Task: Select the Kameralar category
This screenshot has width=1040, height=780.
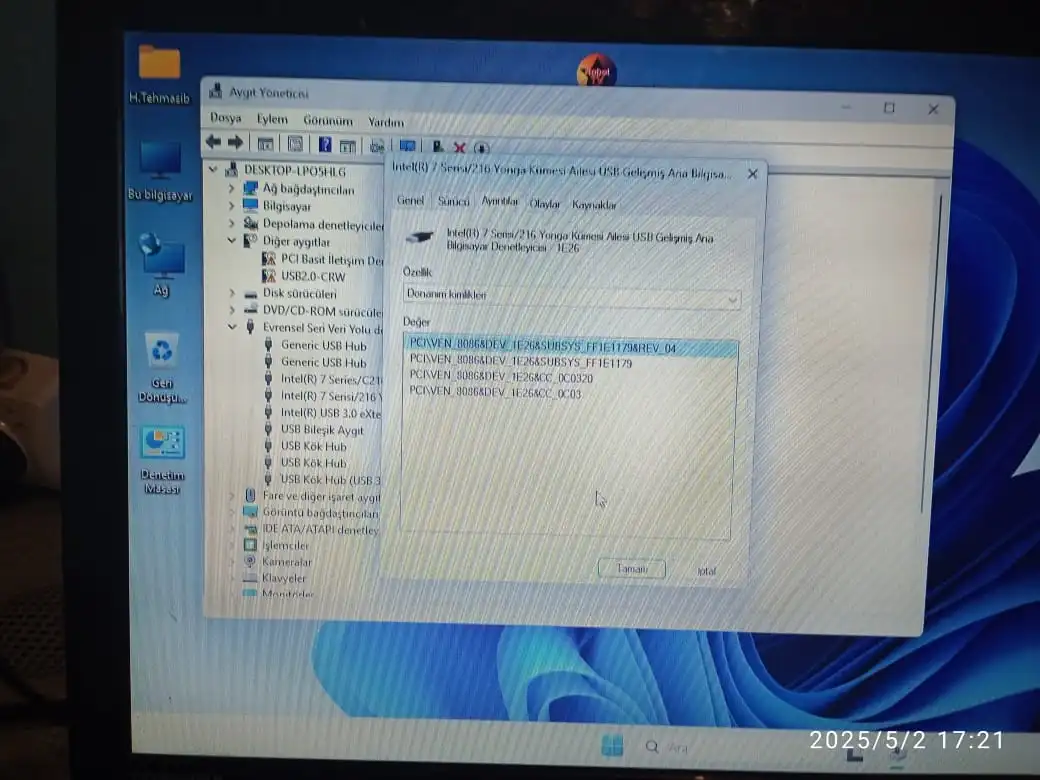Action: click(287, 562)
